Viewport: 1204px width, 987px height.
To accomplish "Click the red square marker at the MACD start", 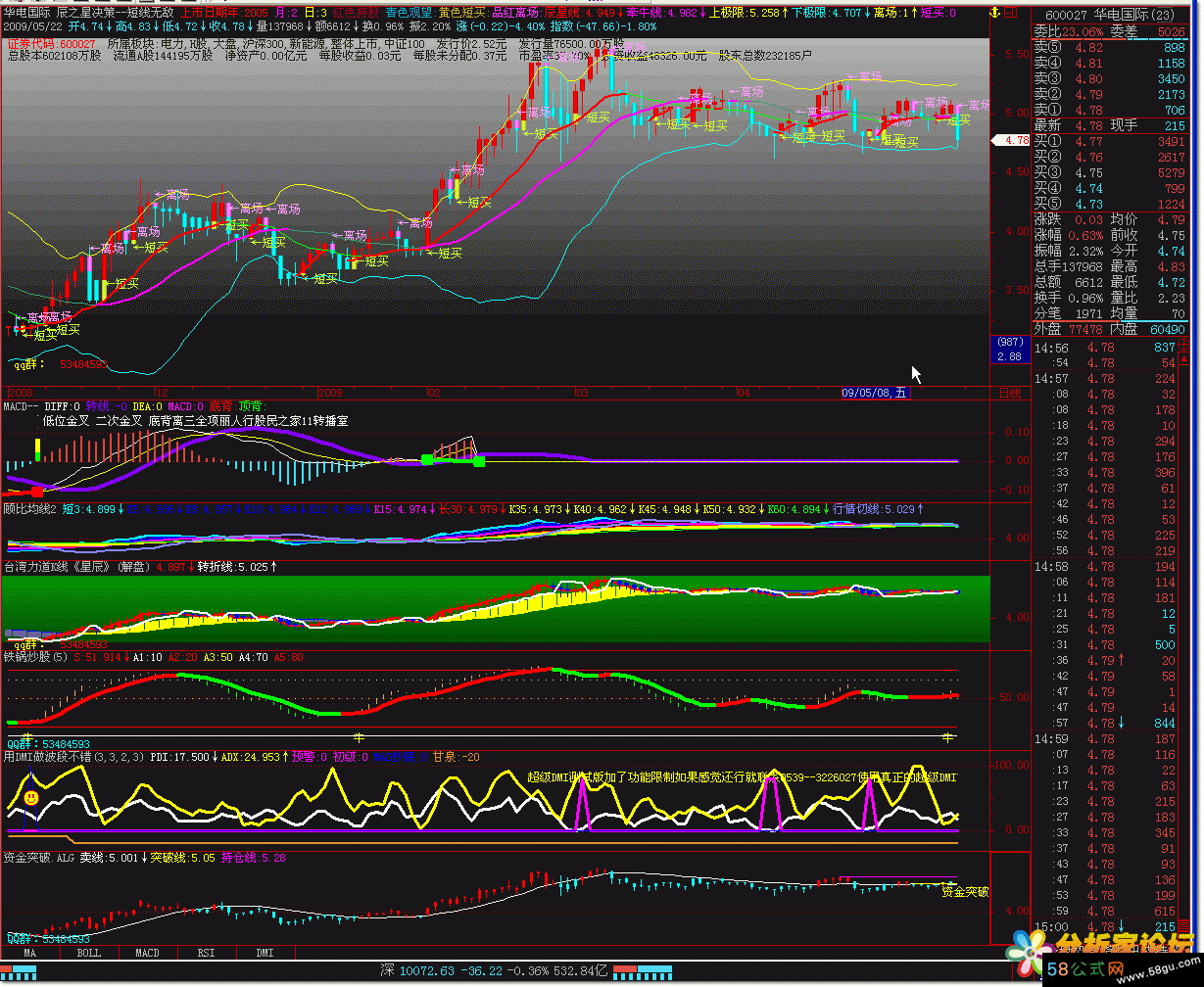I will 37,491.
